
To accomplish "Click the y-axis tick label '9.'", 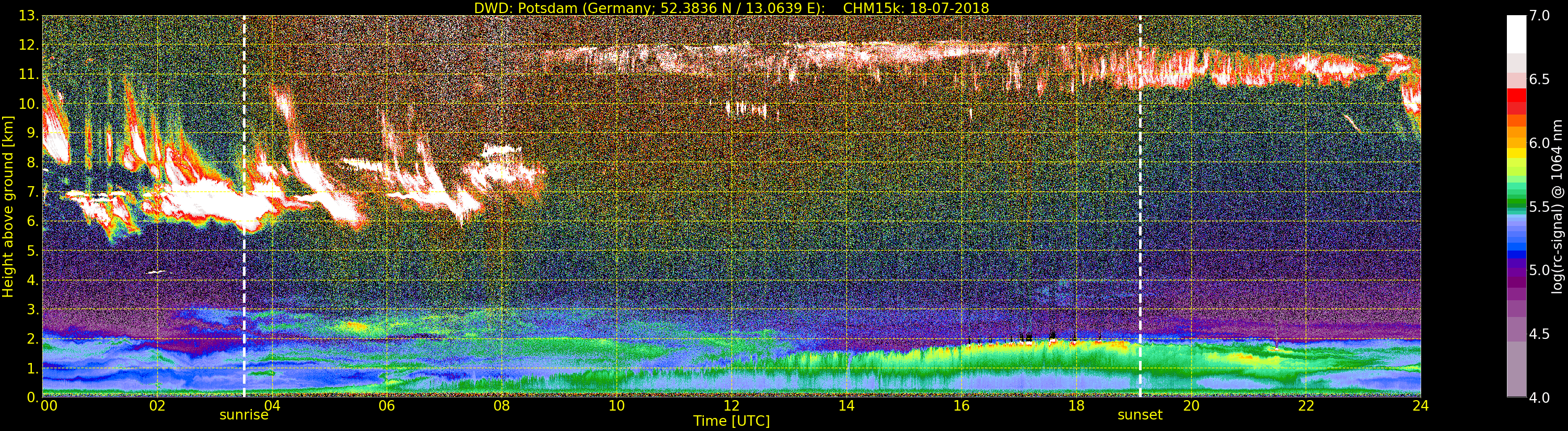I will 33,133.
